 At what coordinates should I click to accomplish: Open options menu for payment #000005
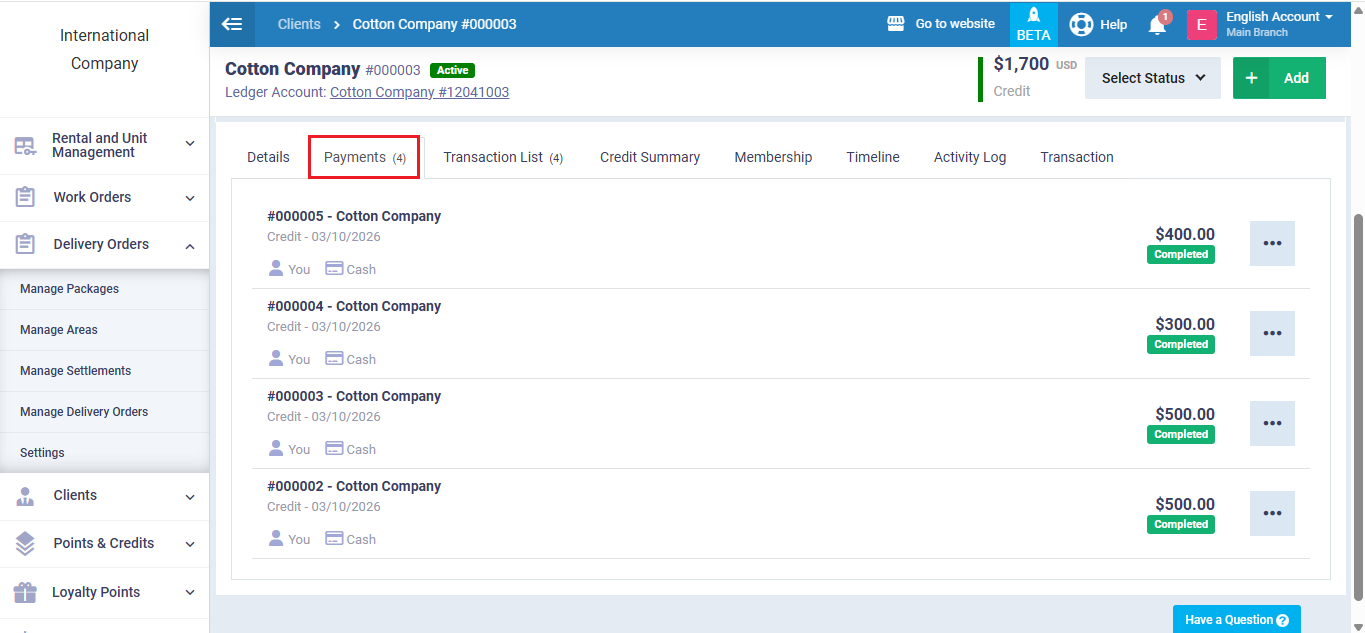(x=1272, y=244)
